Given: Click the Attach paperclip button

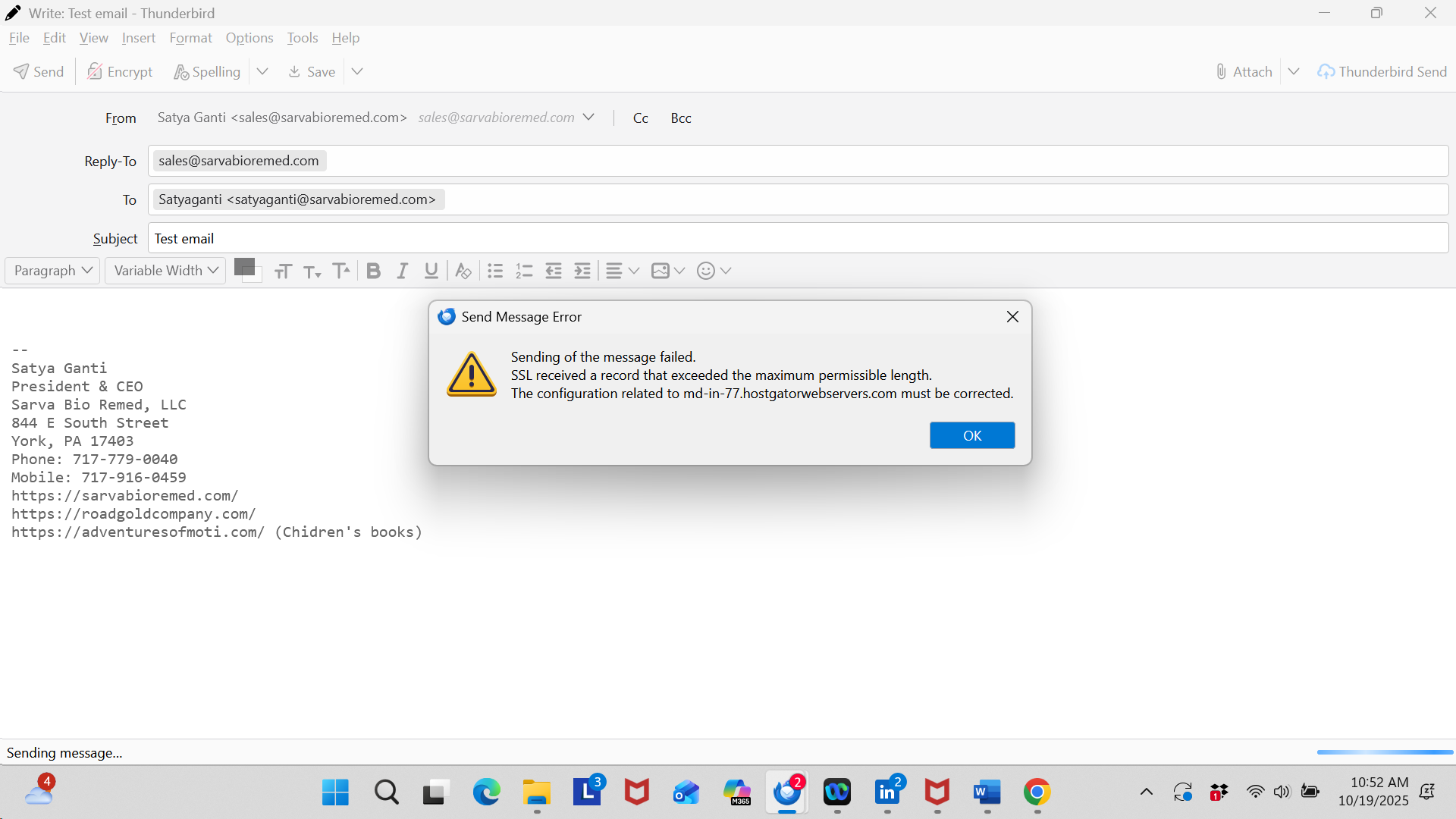Looking at the screenshot, I should pos(1244,71).
